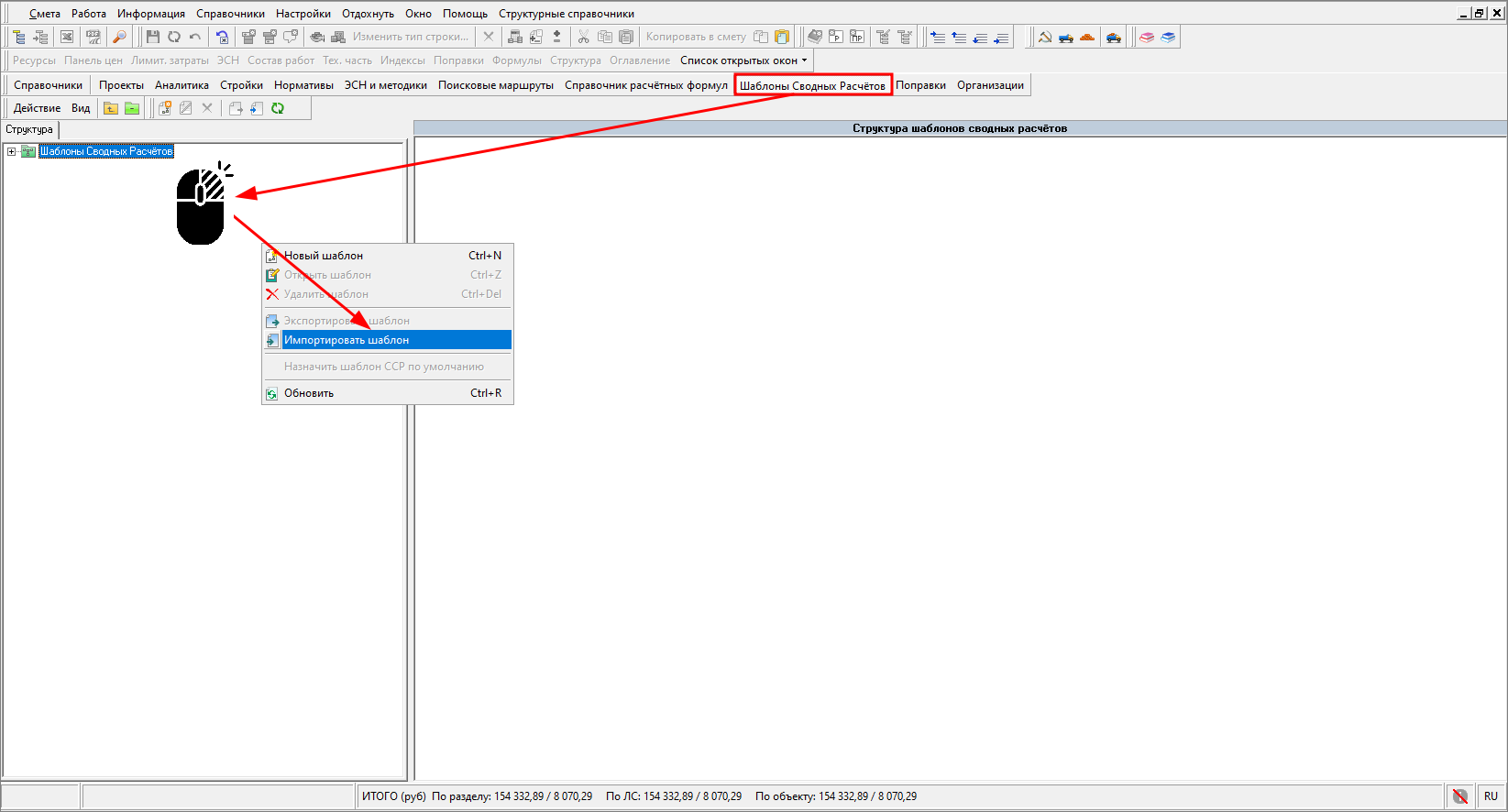This screenshot has height=812, width=1508.
Task: Select Новый шаблон in context menu
Action: [324, 256]
